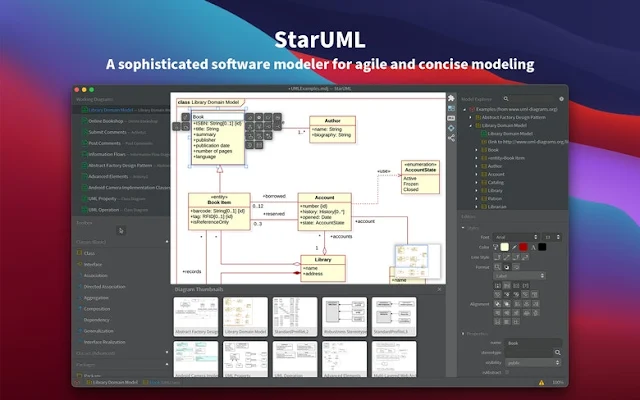Expand the Account node in Model Explorer
Image resolution: width=640 pixels, height=400 pixels.
click(476, 174)
